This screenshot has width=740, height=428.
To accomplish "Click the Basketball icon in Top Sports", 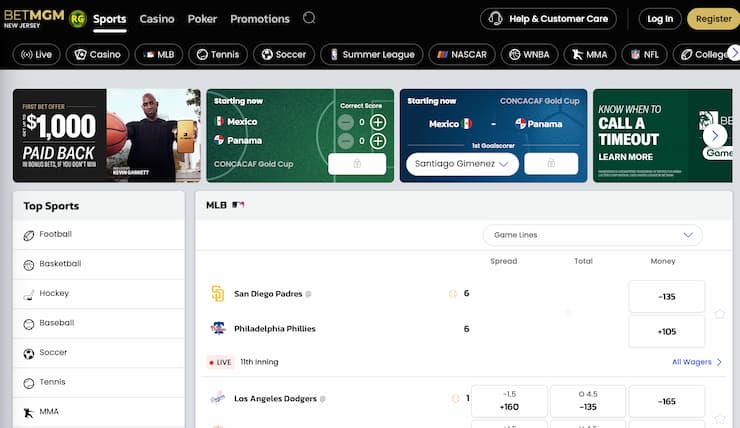I will (x=29, y=265).
